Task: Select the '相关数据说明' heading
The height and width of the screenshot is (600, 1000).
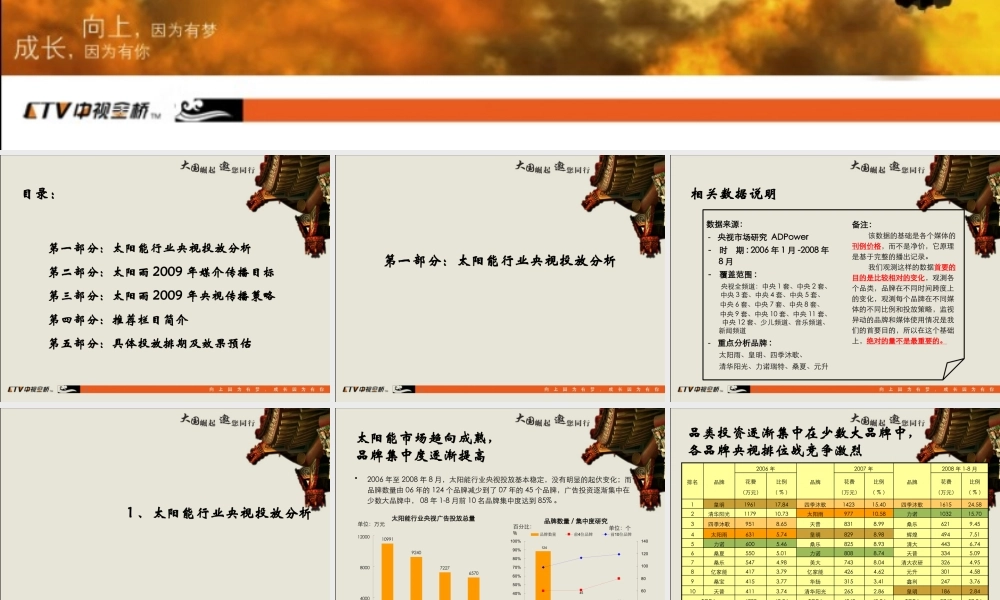Action: (733, 194)
